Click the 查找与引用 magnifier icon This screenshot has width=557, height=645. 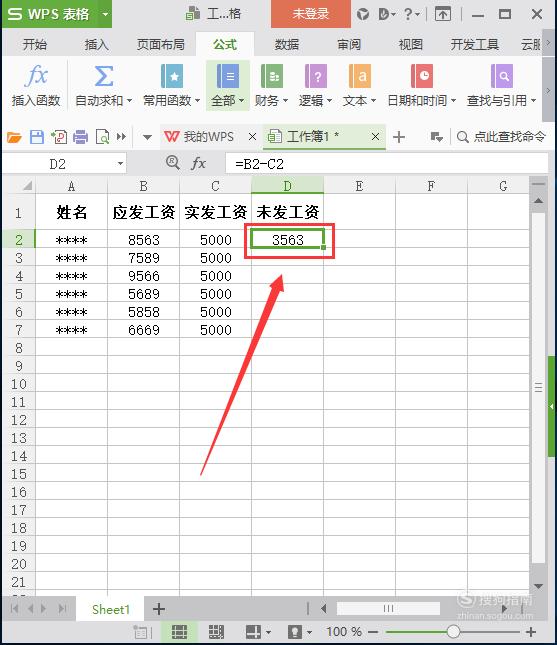(501, 76)
